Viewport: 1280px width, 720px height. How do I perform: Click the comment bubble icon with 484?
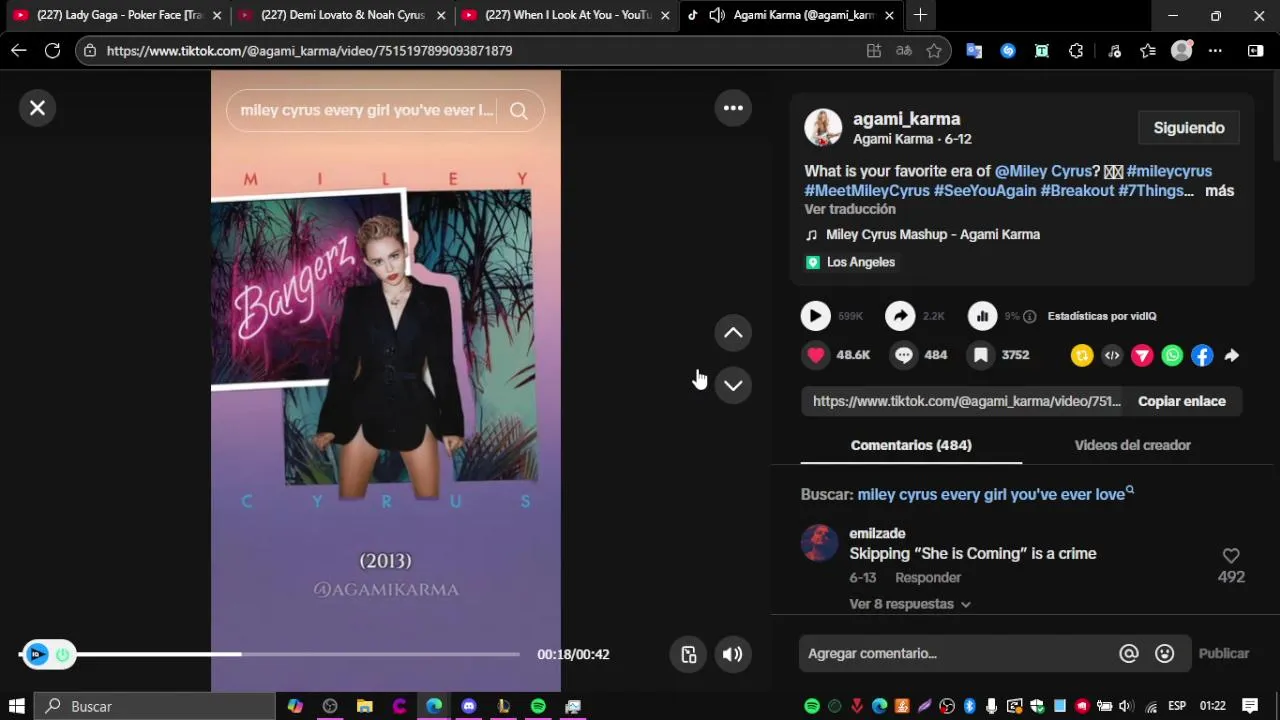(903, 355)
